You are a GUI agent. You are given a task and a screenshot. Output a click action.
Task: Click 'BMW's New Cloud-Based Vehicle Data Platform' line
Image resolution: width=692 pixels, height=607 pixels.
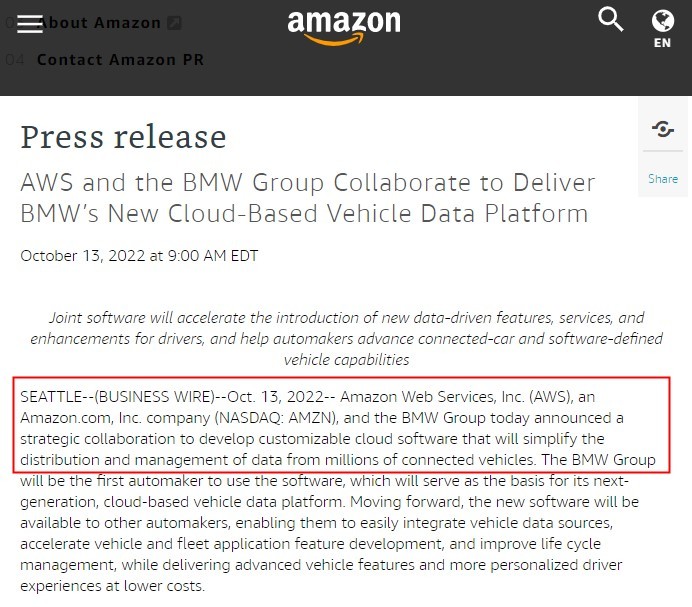pos(305,214)
